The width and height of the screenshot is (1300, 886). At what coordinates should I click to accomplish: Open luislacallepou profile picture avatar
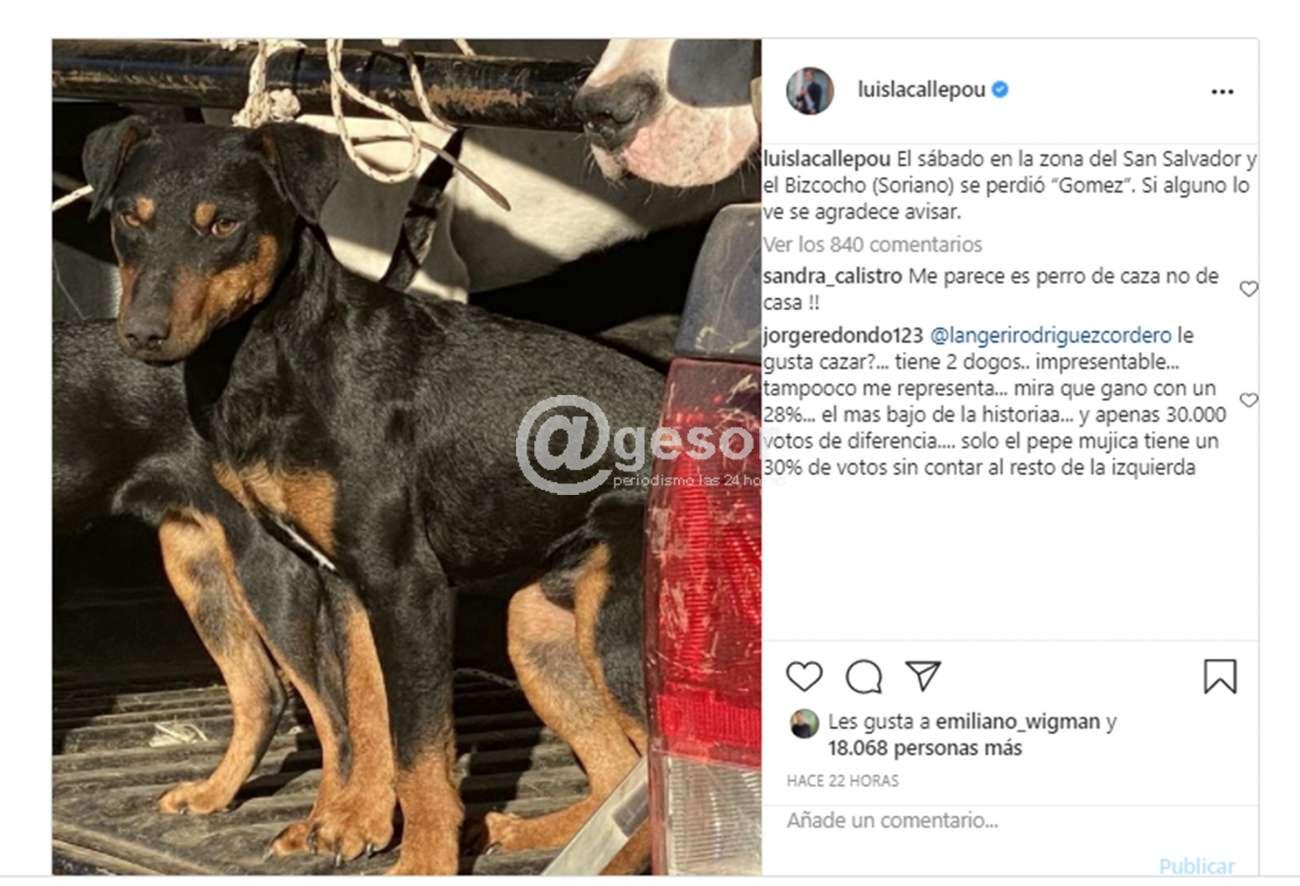coord(809,91)
